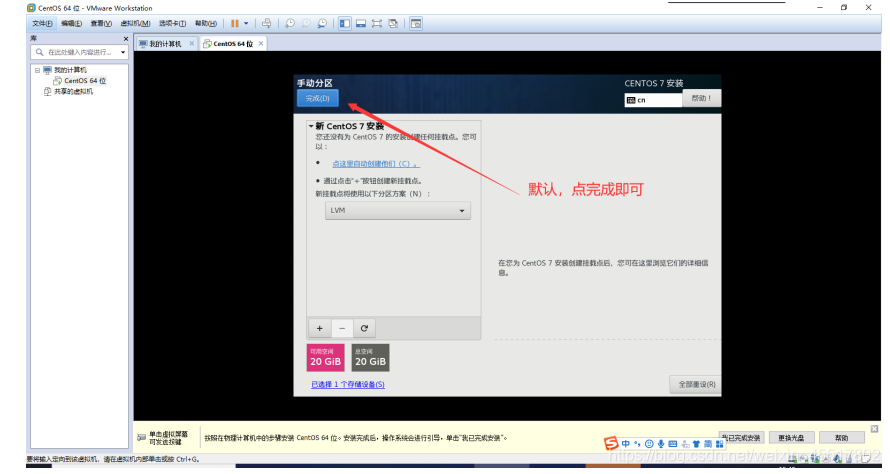Select CentOS 64 位 in the library tree
Image resolution: width=890 pixels, height=474 pixels.
coord(85,81)
